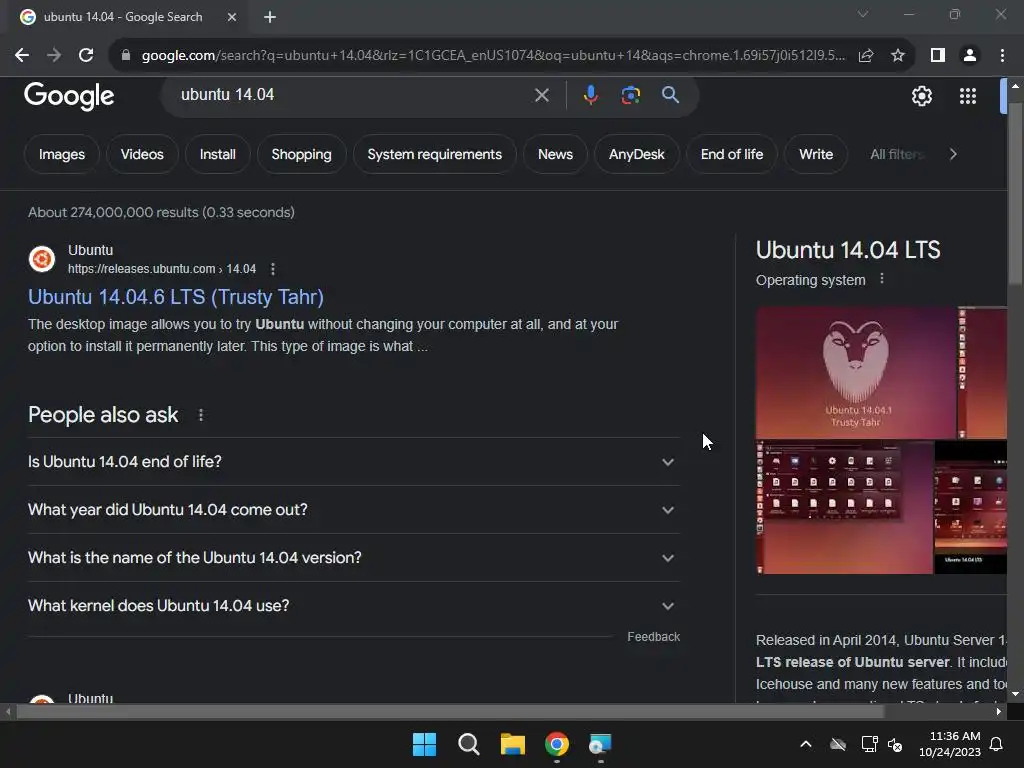View site security lock info
1024x768 pixels.
pyautogui.click(x=125, y=56)
